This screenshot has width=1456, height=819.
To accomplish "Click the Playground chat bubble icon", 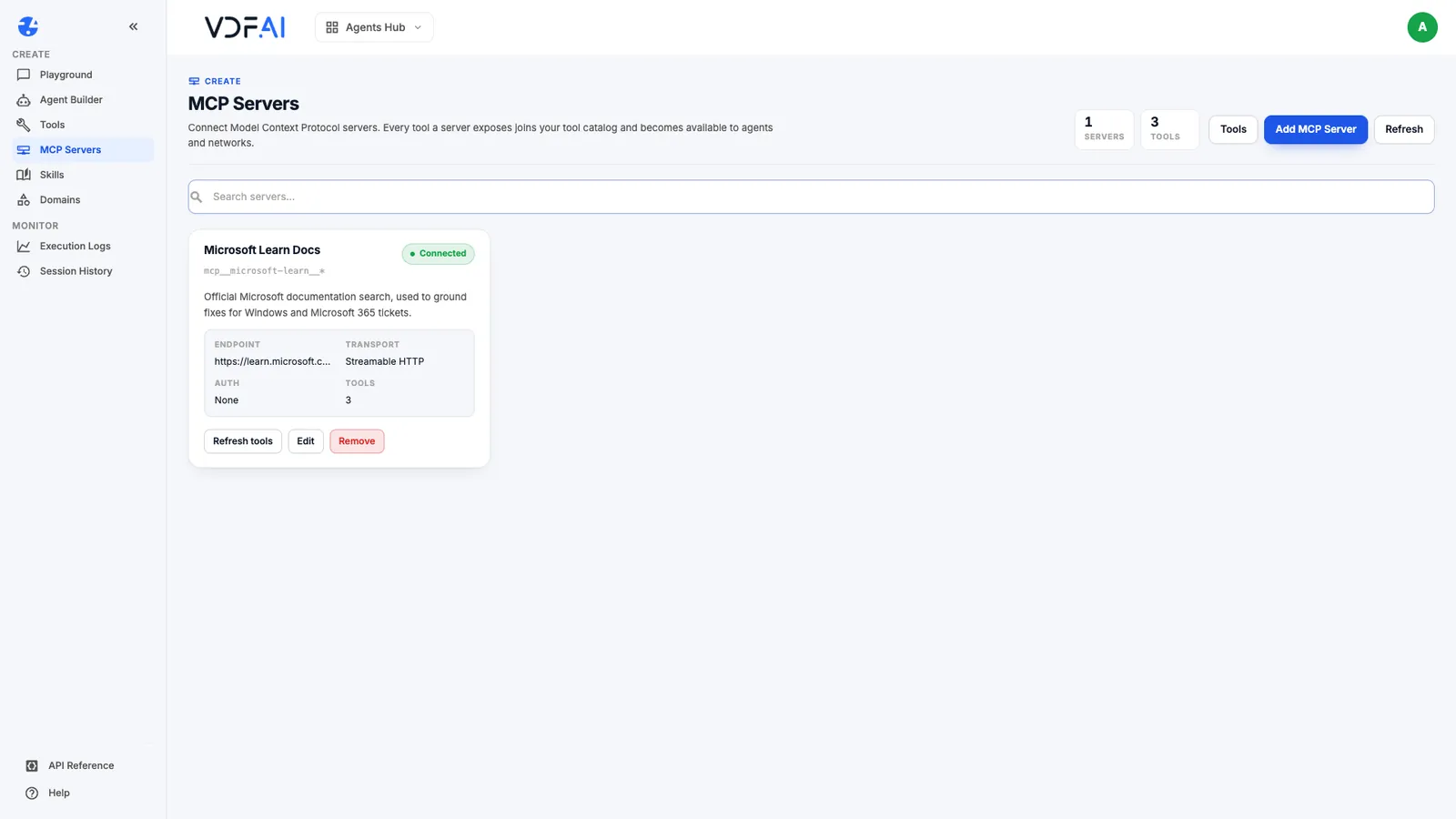I will coord(24,75).
